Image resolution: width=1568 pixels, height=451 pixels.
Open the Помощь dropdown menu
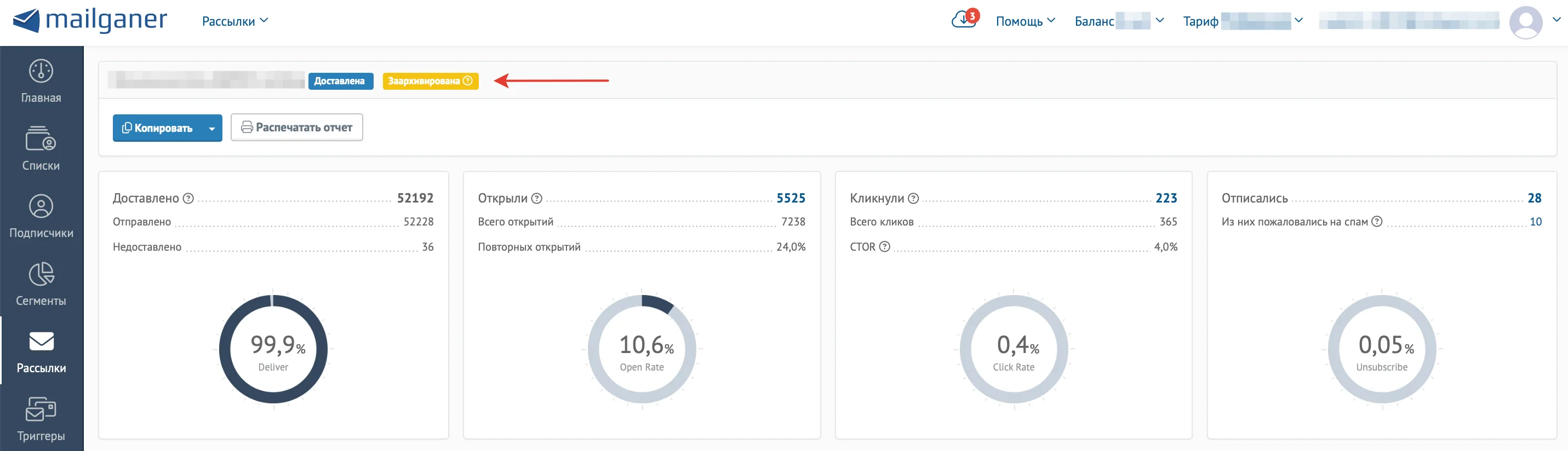point(1025,21)
